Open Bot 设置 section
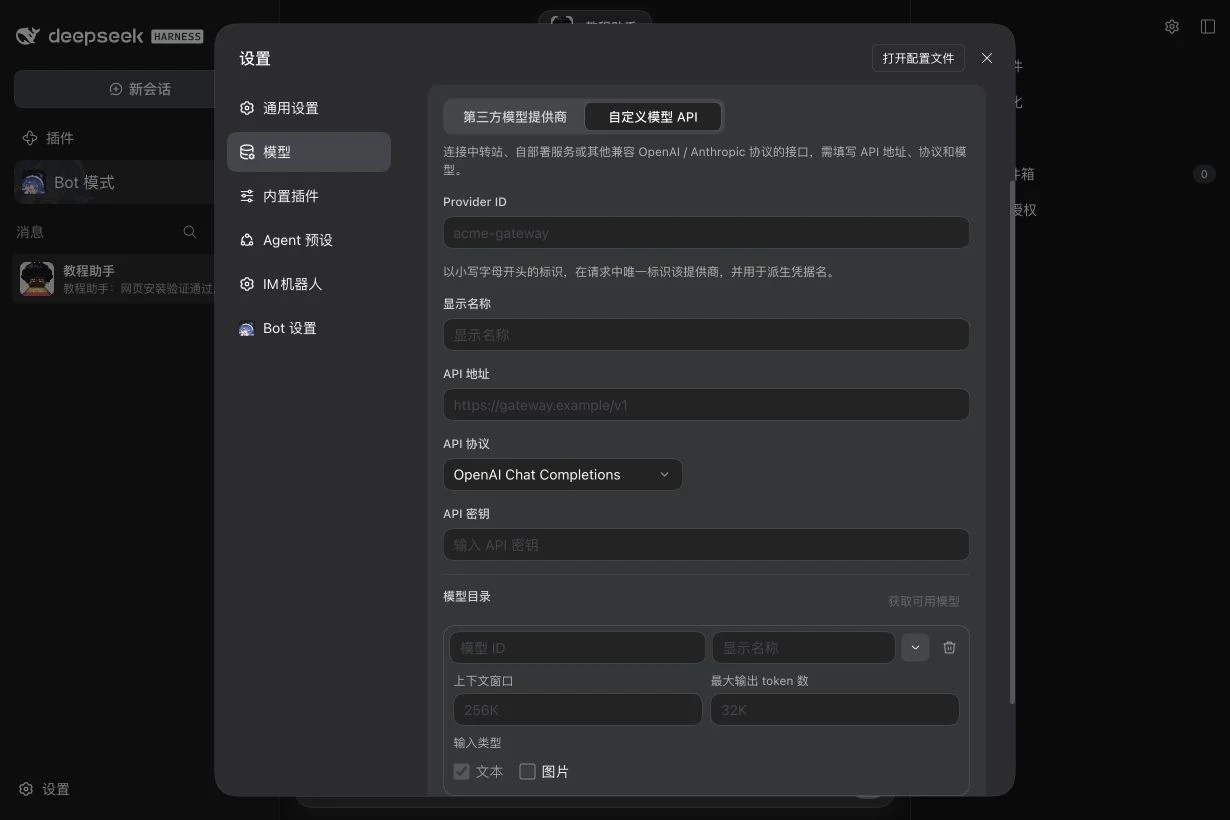Screen dimensions: 1230x820 click(309, 328)
